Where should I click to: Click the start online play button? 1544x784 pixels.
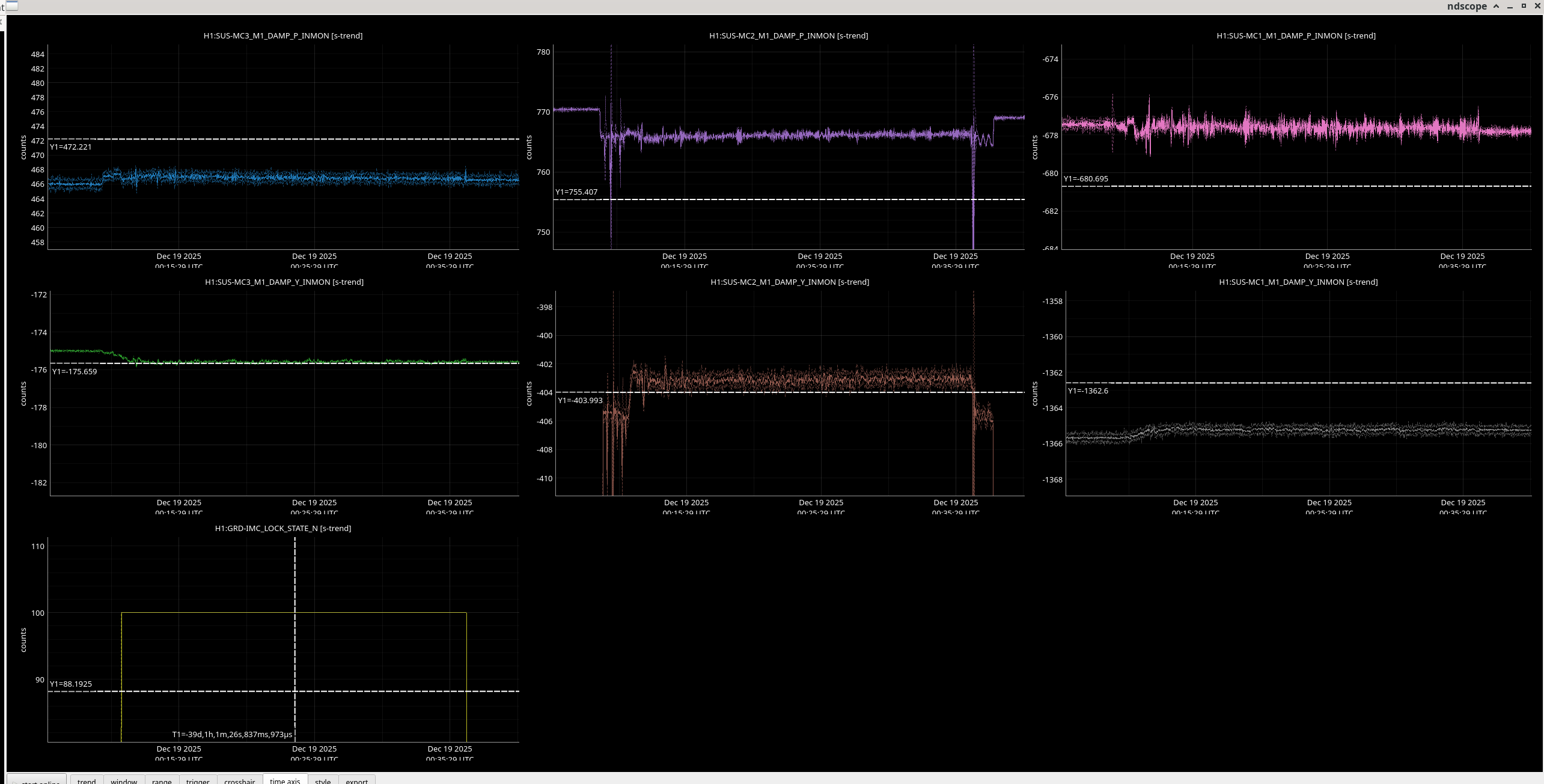[x=36, y=780]
